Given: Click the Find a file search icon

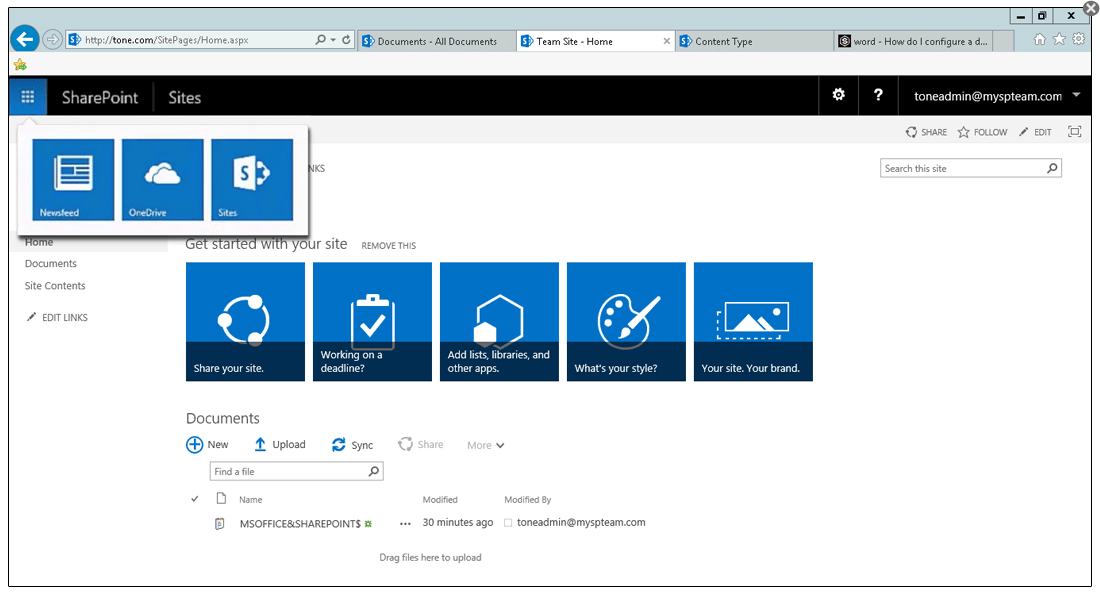Looking at the screenshot, I should pyautogui.click(x=374, y=472).
